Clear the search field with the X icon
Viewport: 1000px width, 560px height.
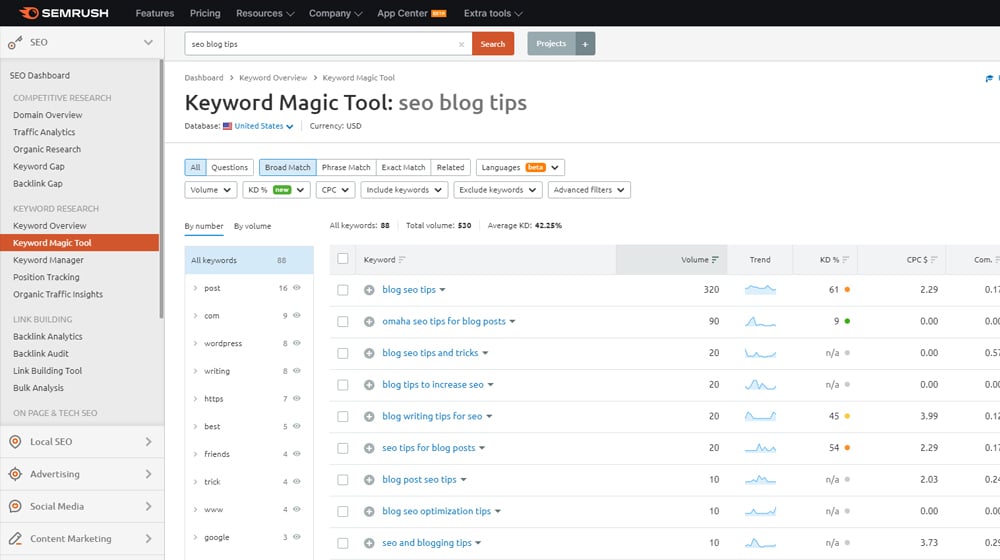tap(461, 44)
